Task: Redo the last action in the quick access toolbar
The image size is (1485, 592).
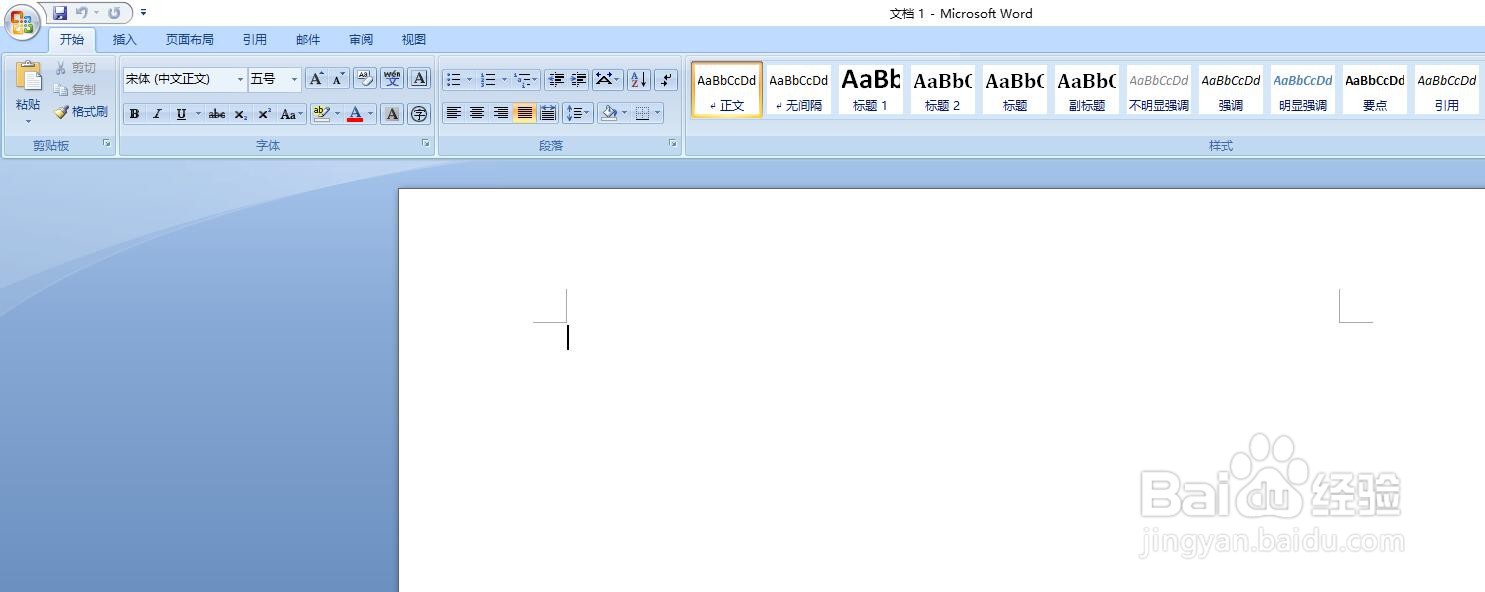Action: (x=114, y=13)
